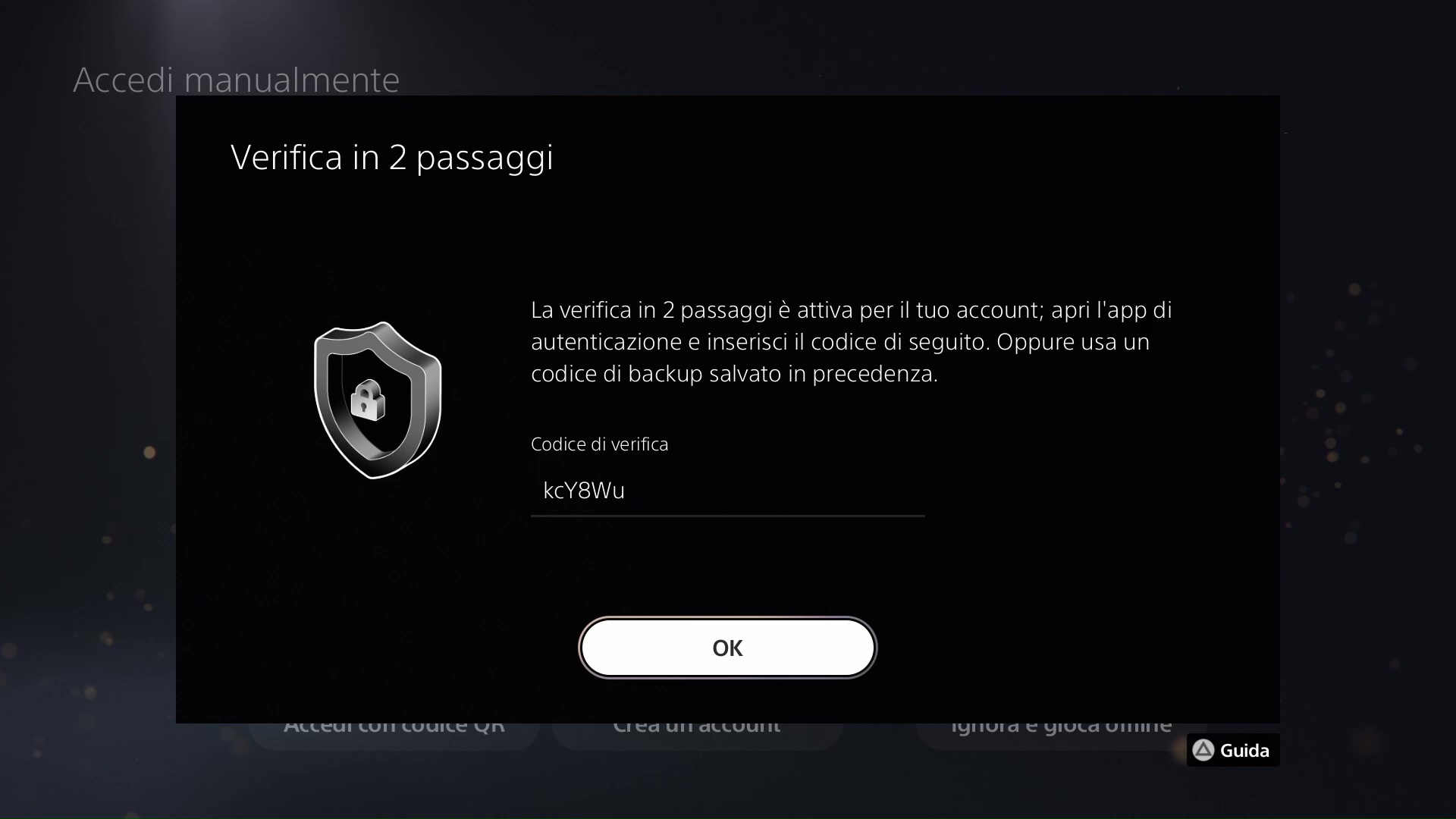Choose the Crea un account option
1456x819 pixels.
click(x=697, y=729)
